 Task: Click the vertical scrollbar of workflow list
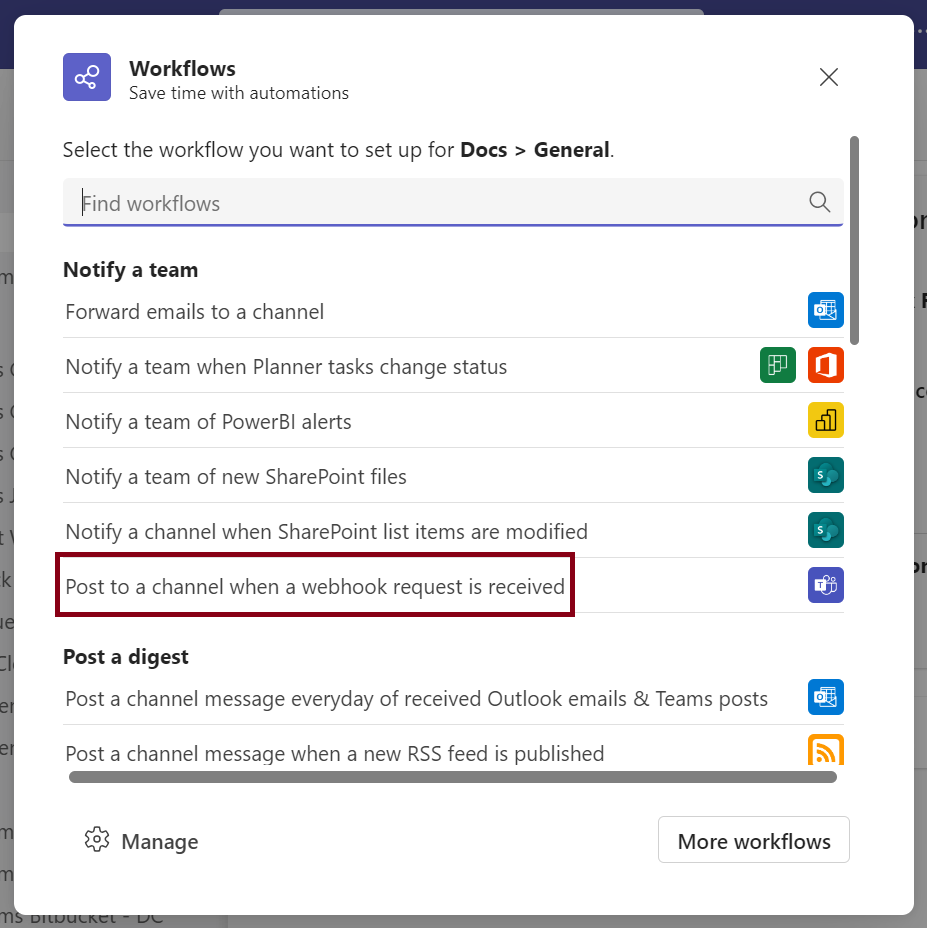coord(854,240)
